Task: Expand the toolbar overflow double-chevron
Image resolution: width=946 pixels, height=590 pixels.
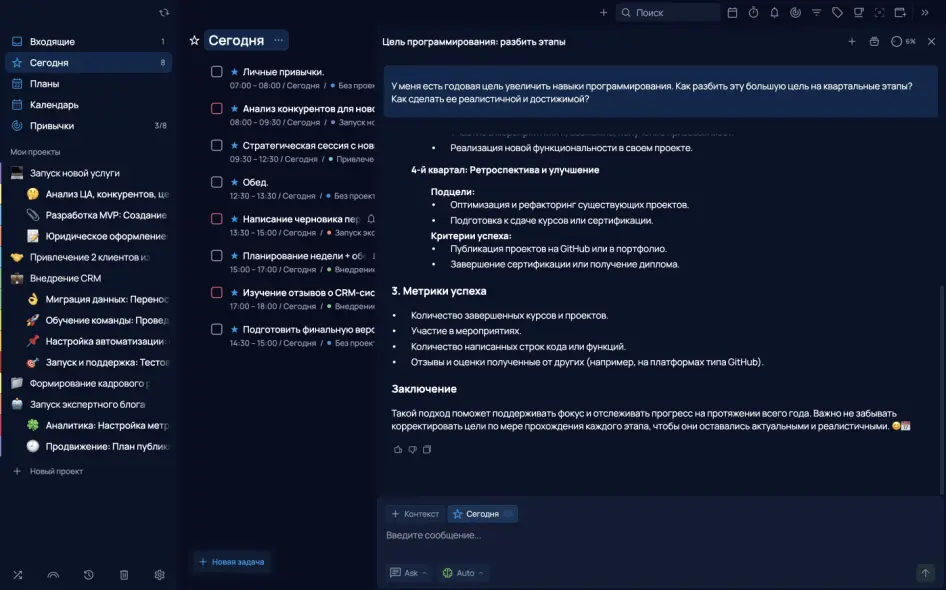Action: (x=925, y=13)
